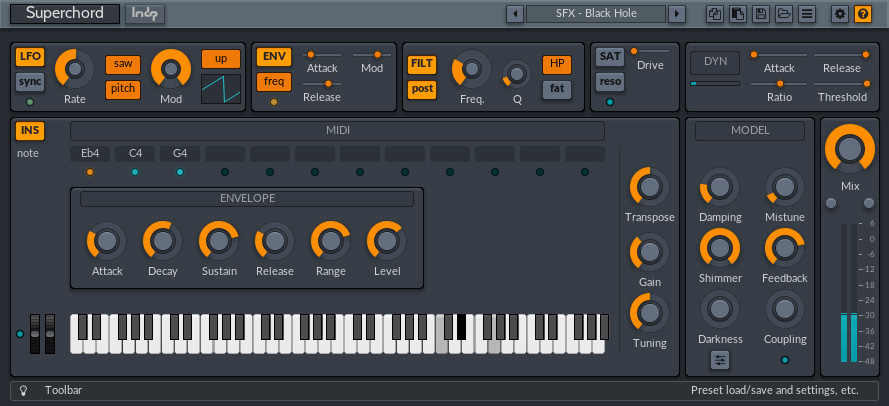Open the saw waveform selector
This screenshot has width=889, height=406.
coord(123,64)
